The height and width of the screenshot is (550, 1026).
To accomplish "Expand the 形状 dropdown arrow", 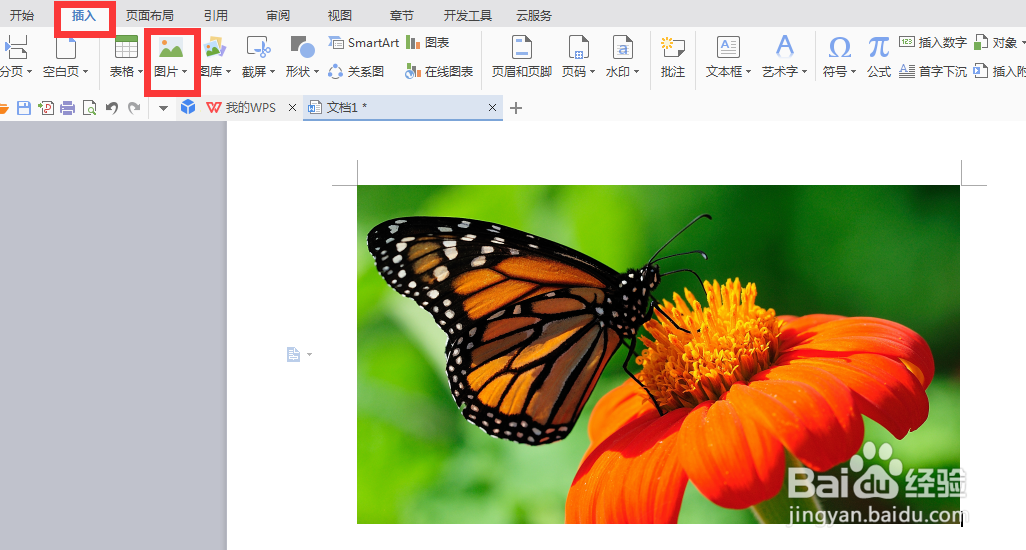I will [x=316, y=72].
